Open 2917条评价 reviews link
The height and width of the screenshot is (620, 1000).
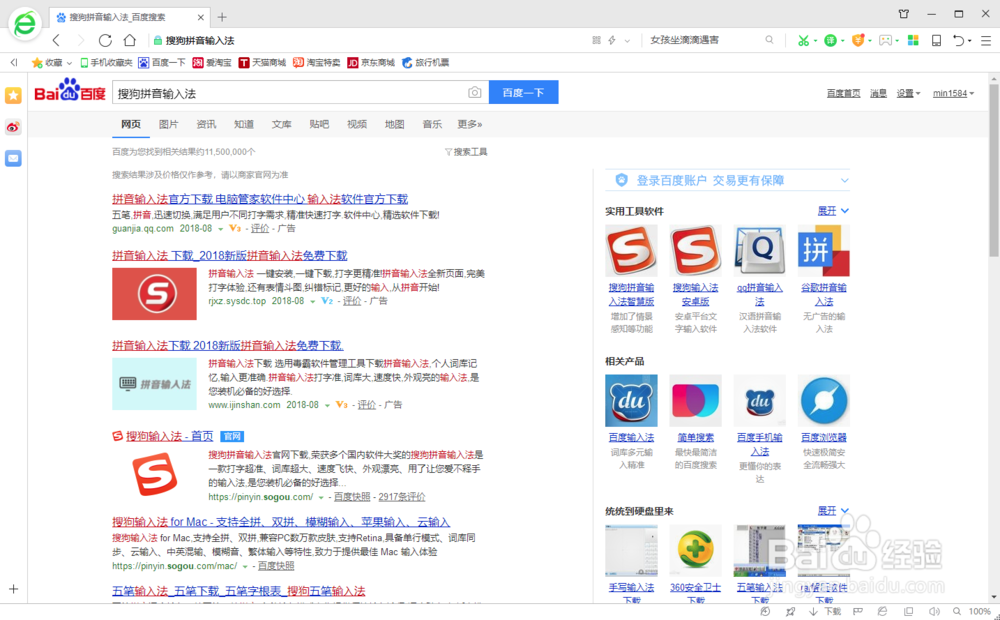[401, 496]
